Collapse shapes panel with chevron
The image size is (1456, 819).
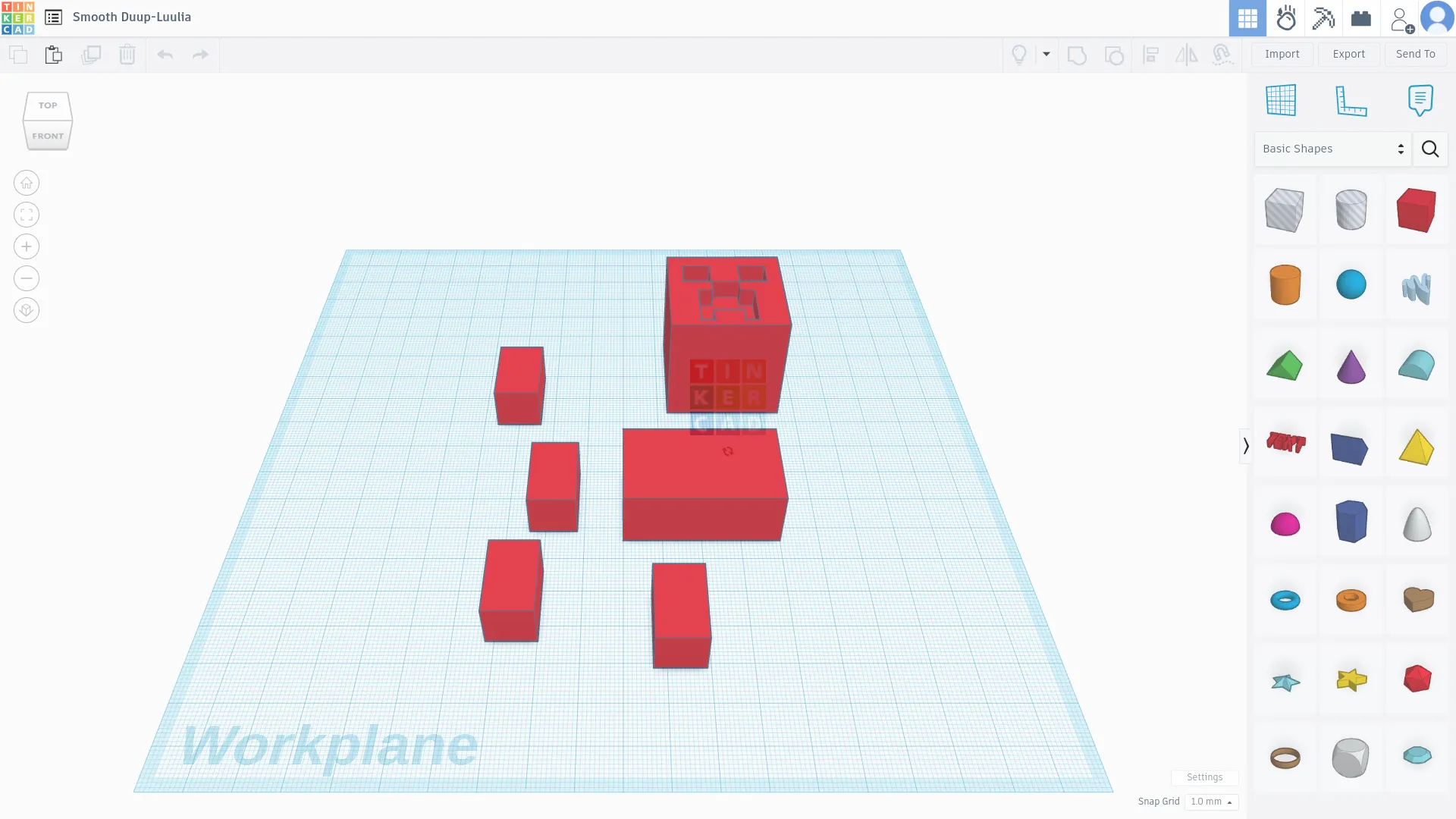pos(1245,446)
